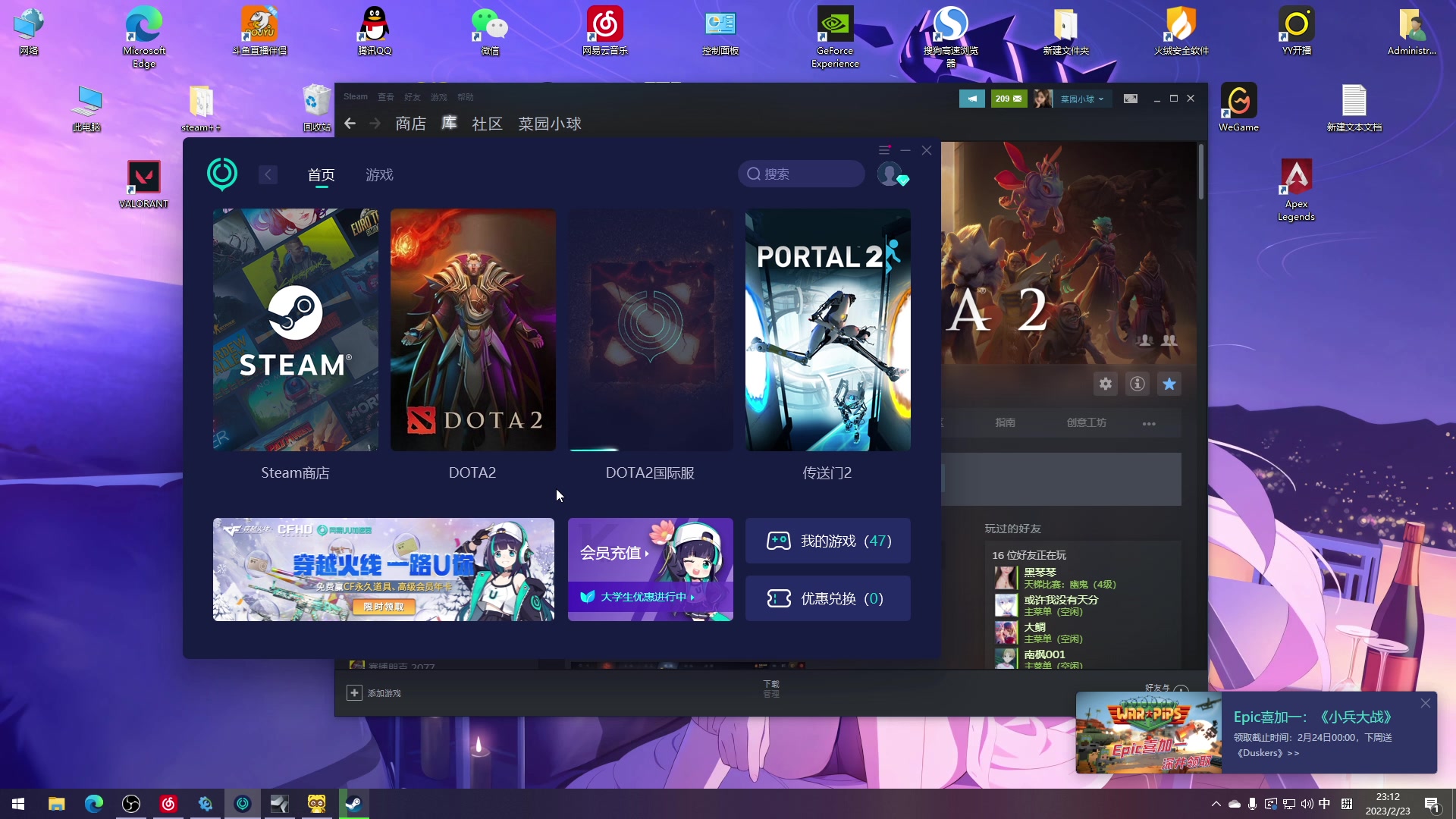
Task: Toggle the DOTA 2 favorite star
Action: click(1169, 384)
